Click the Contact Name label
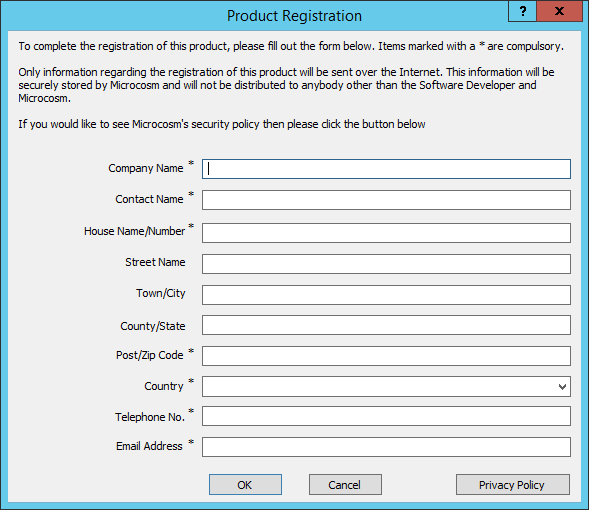This screenshot has width=589, height=510. tap(149, 199)
